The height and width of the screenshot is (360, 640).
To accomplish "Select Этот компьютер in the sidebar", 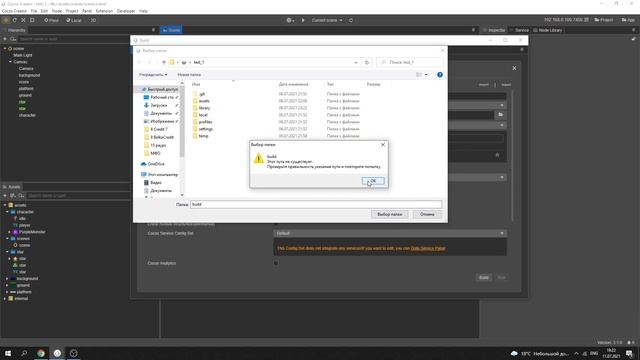I will tap(159, 175).
